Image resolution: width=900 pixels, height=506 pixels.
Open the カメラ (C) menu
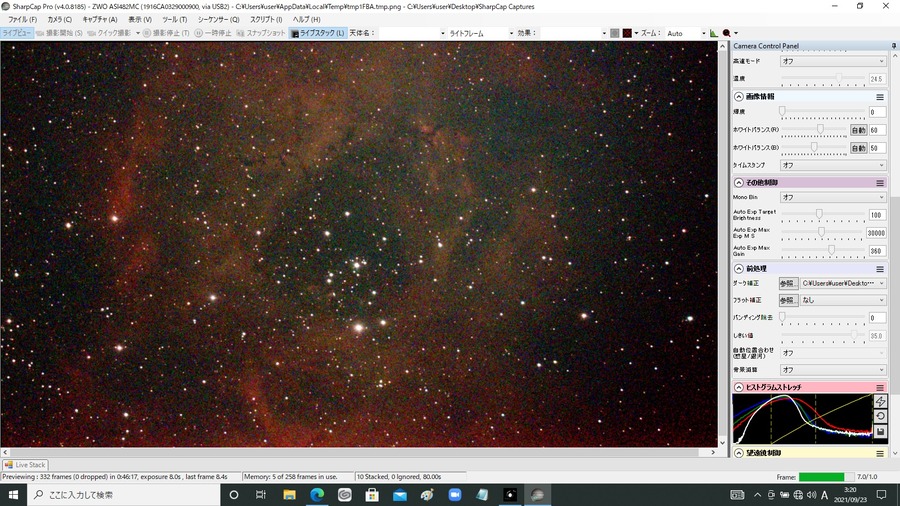[60, 20]
